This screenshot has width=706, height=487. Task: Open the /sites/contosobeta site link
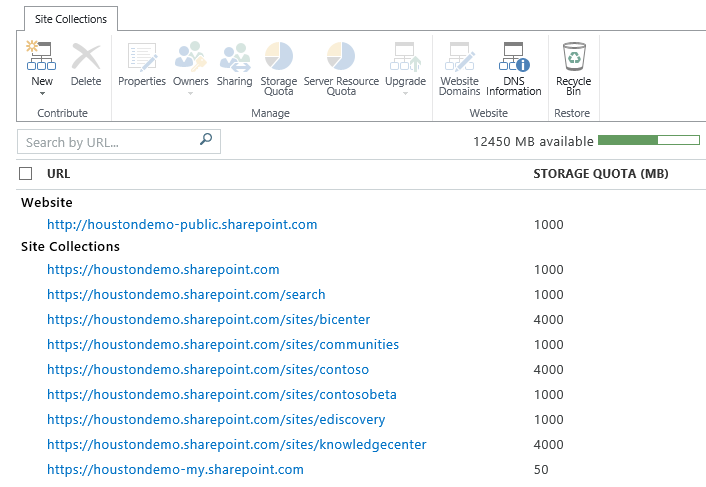click(222, 395)
